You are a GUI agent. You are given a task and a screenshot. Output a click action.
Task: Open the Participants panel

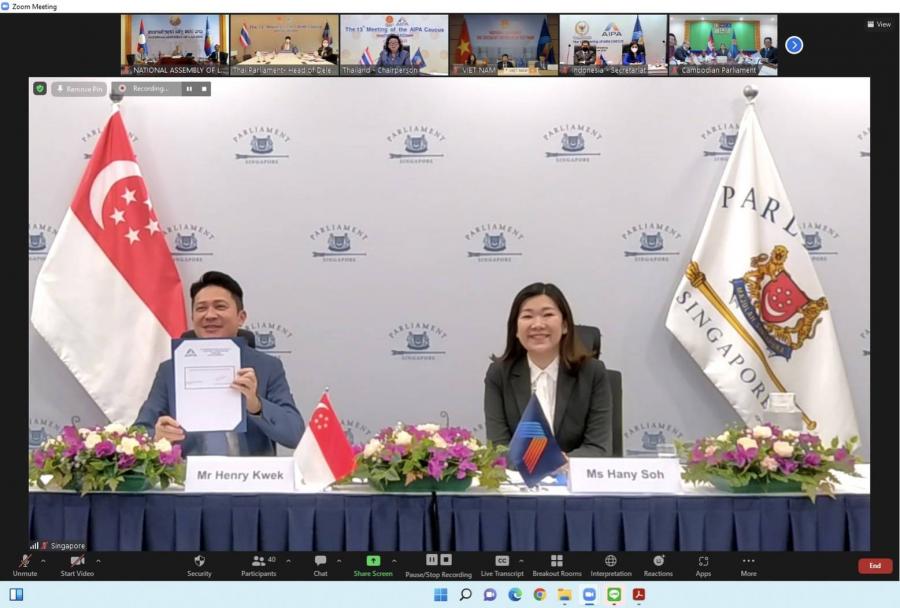pos(258,565)
